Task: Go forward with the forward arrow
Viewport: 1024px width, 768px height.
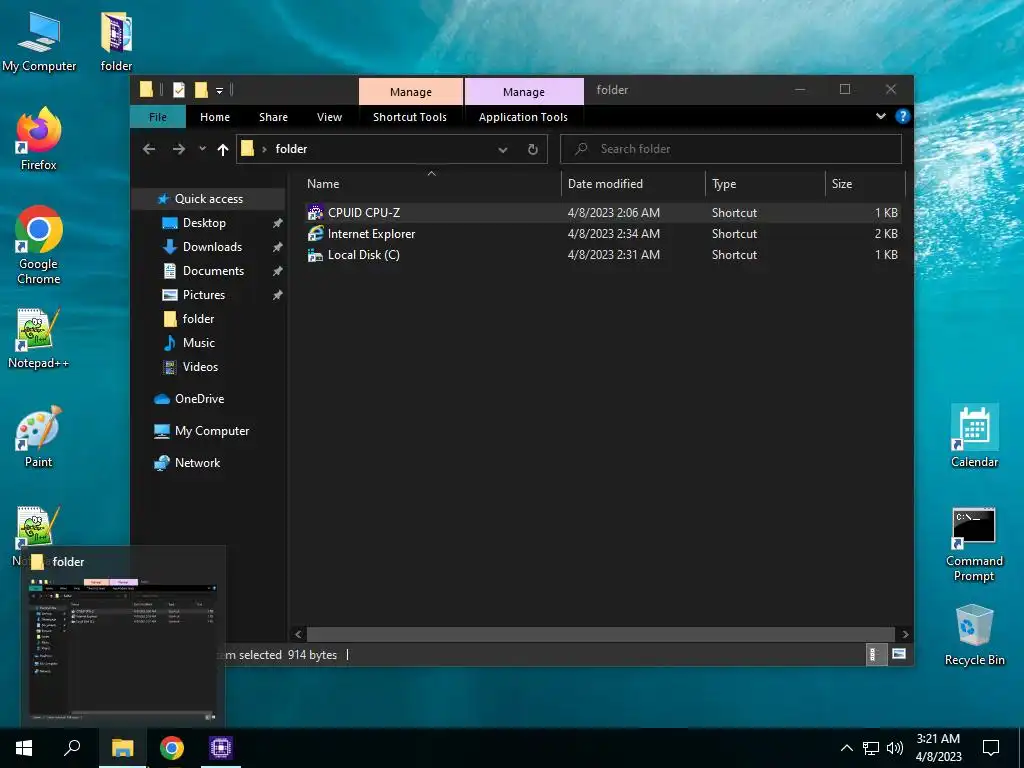Action: pyautogui.click(x=178, y=149)
